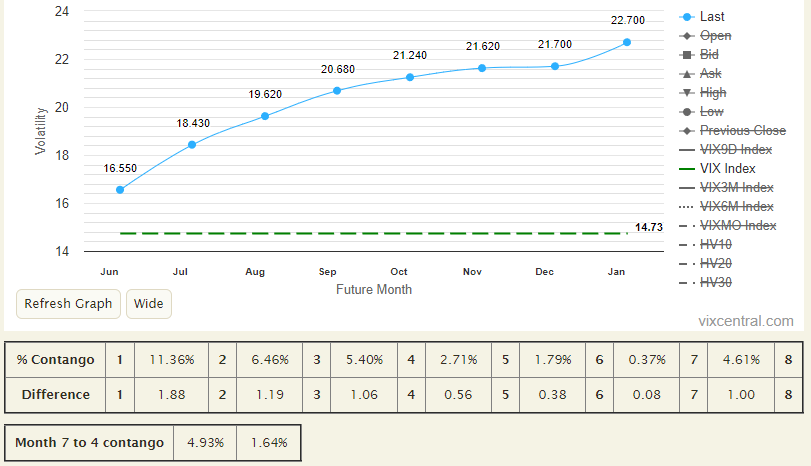Show the VIX9D Index line
Screen dimensions: 811x466
pyautogui.click(x=735, y=150)
